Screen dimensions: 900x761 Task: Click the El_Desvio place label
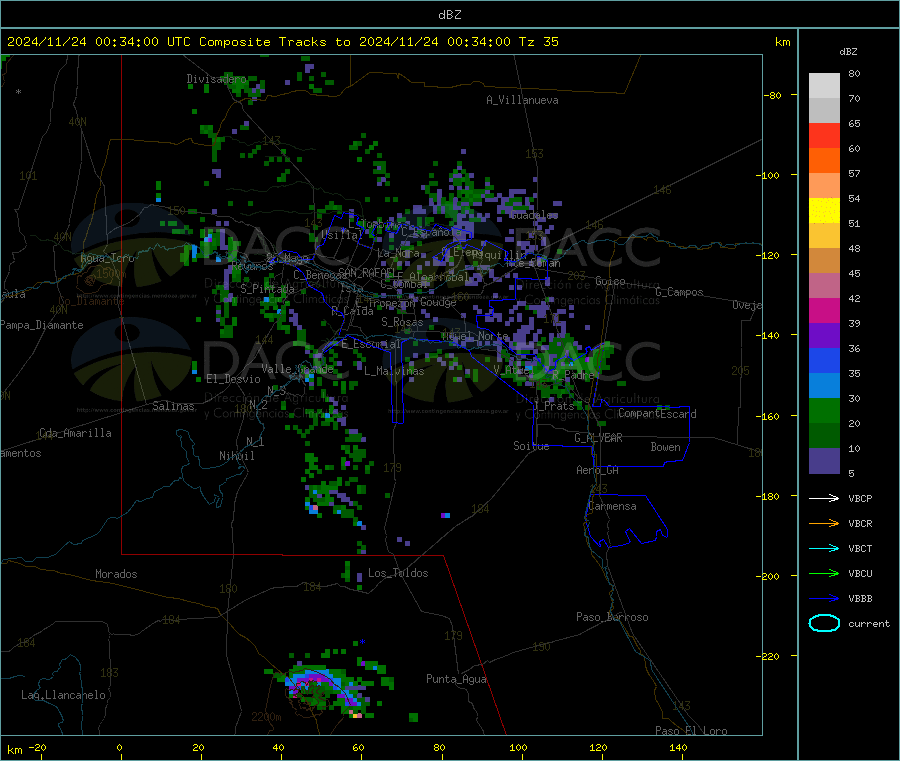pyautogui.click(x=234, y=379)
